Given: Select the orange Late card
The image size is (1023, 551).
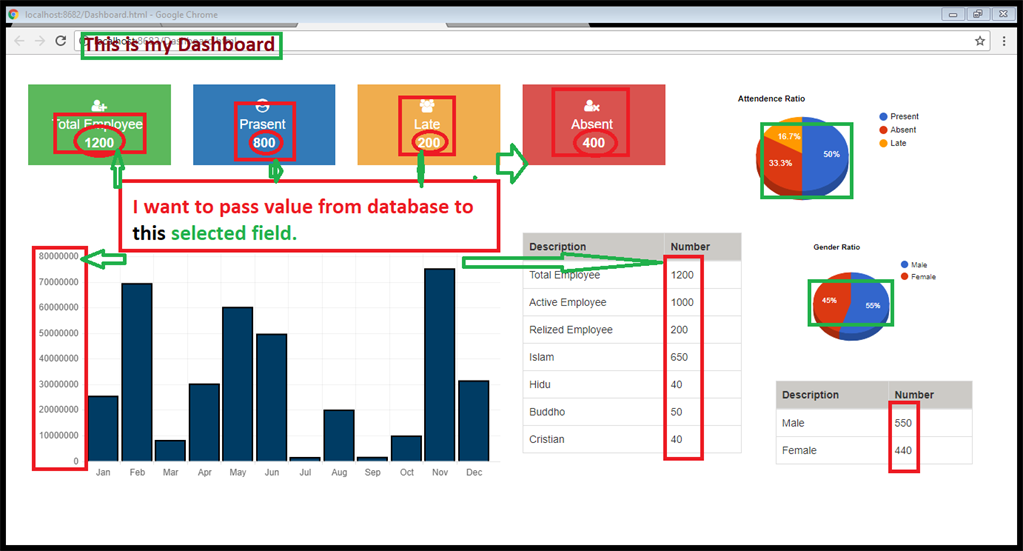Looking at the screenshot, I should 429,125.
